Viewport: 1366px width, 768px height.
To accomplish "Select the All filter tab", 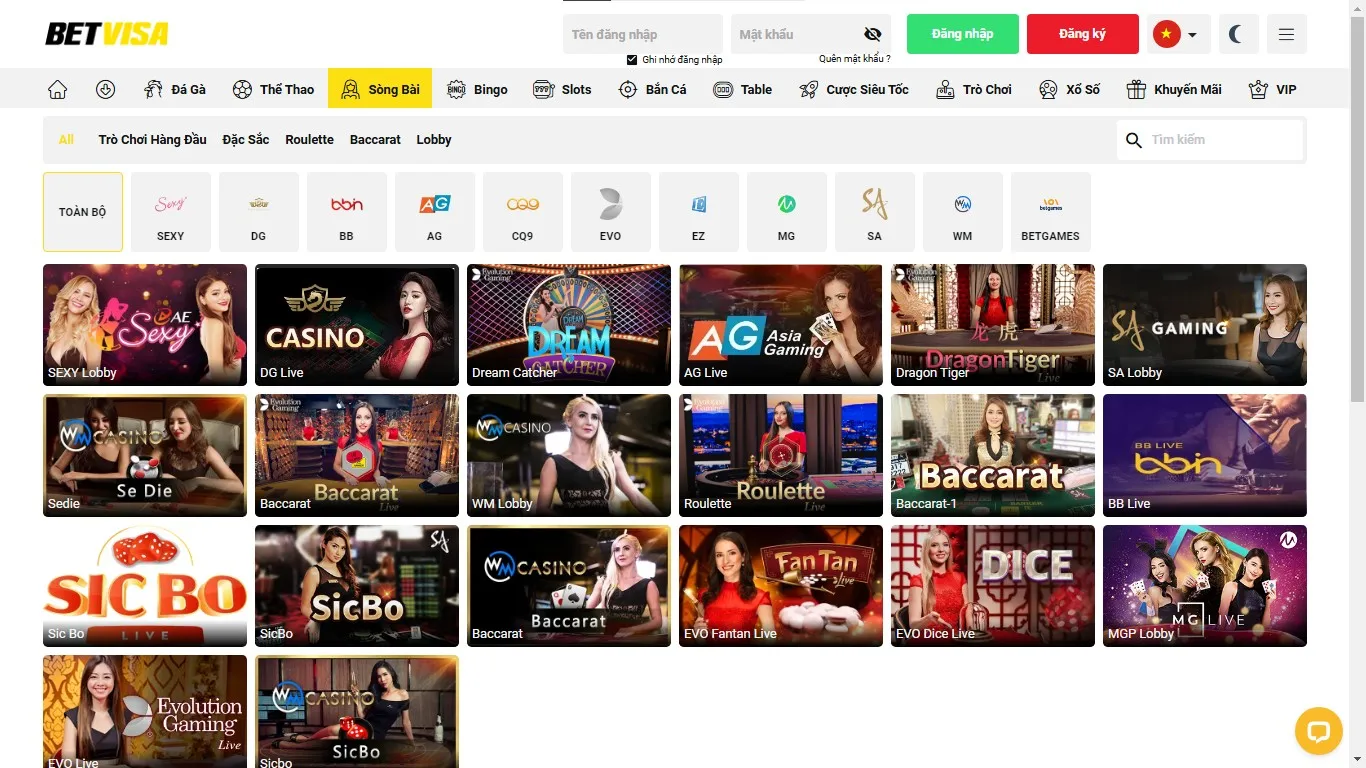I will [x=66, y=140].
